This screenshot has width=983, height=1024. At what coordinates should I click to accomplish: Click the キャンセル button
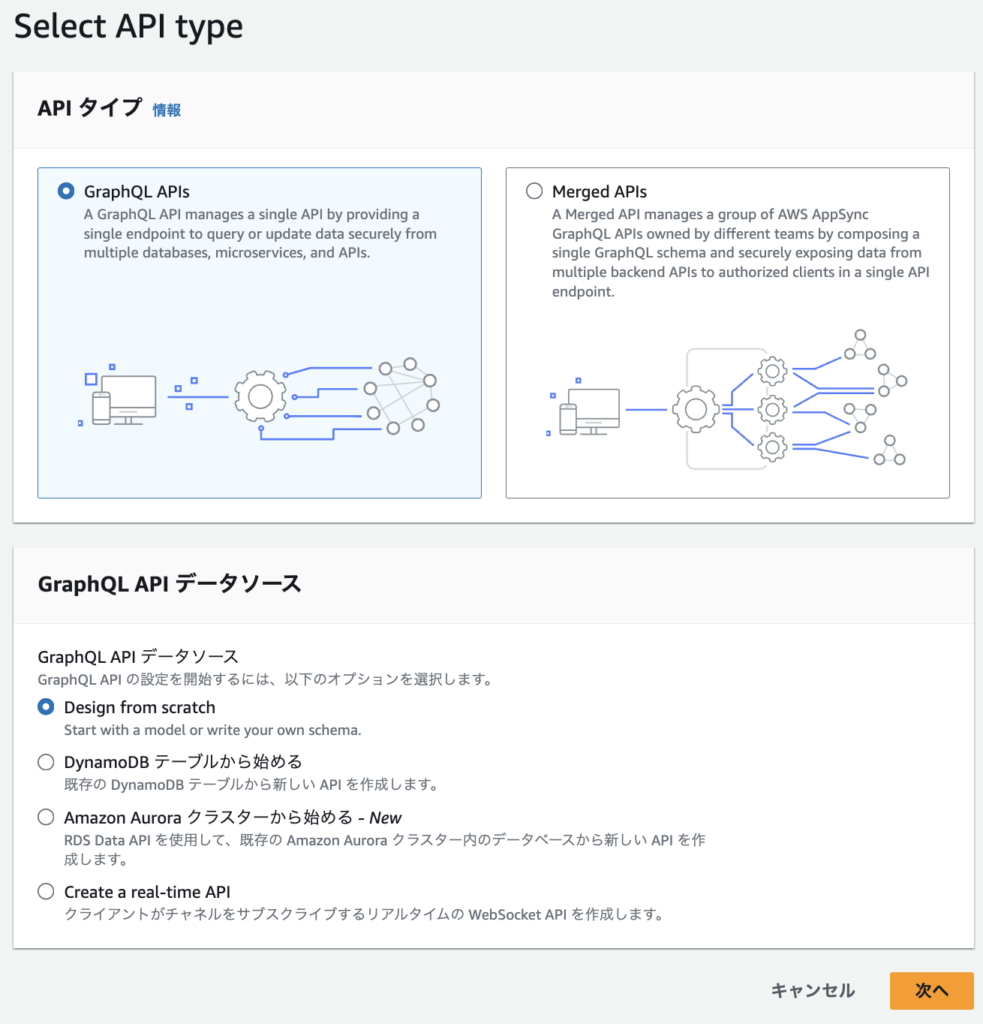(x=813, y=990)
